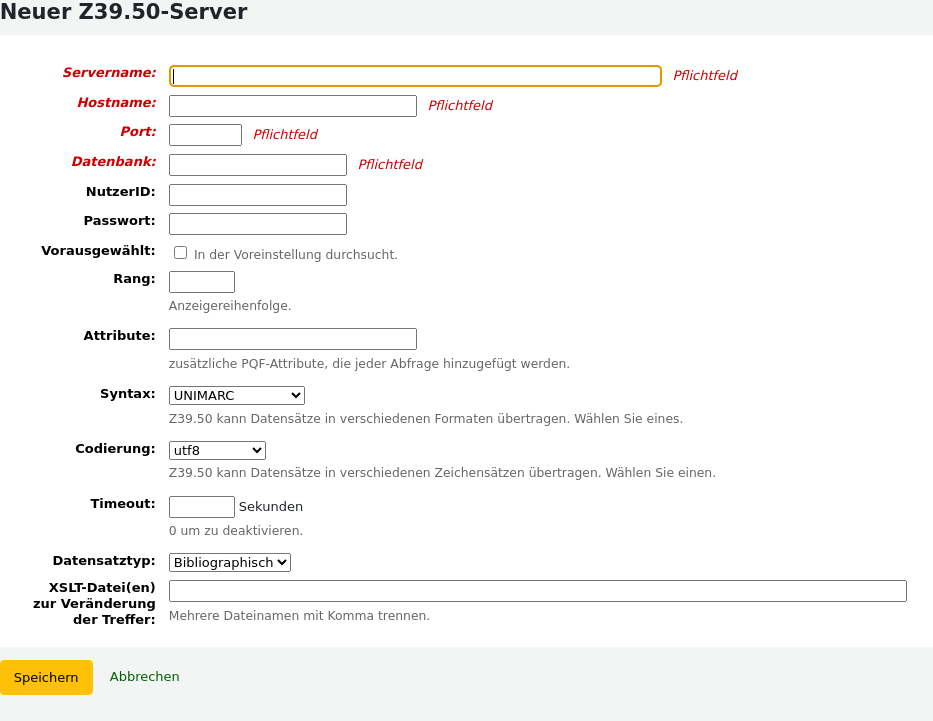Screen dimensions: 933x721
Task: Click the Hostname label
Action: point(116,102)
